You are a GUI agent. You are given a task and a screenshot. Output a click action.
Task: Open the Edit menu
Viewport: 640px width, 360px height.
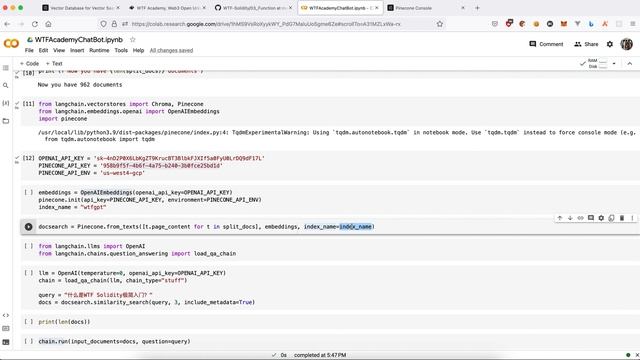[x=43, y=51]
